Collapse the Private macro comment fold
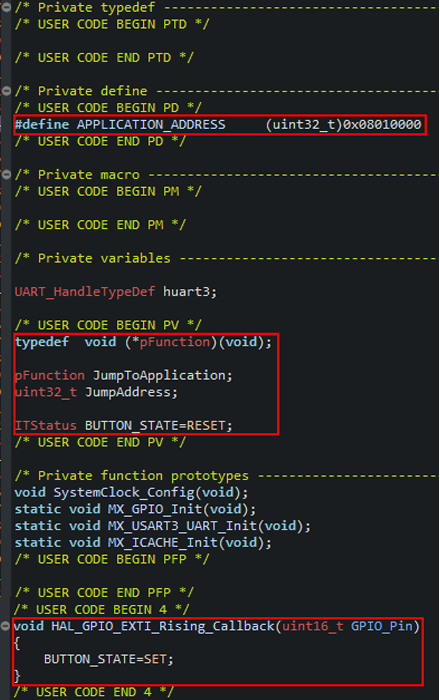The image size is (440, 700). tap(6, 175)
